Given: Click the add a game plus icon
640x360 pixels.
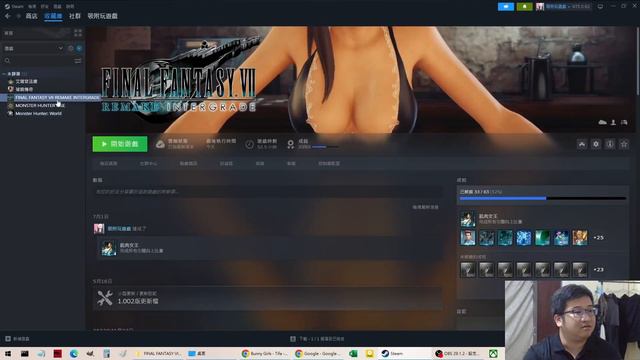Looking at the screenshot, I should pyautogui.click(x=8, y=339).
